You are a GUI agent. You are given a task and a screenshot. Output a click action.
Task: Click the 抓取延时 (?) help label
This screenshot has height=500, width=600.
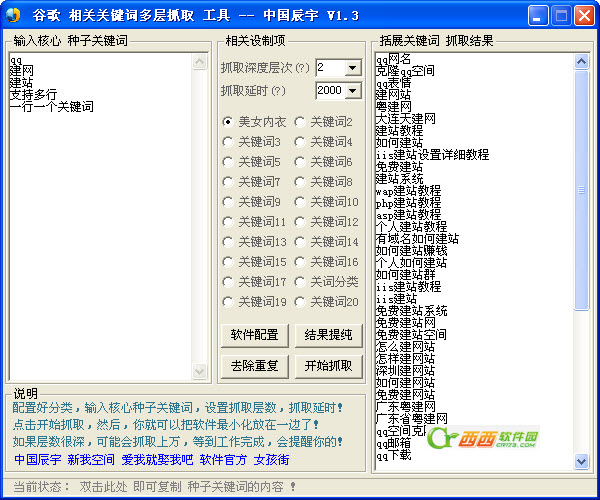(253, 91)
